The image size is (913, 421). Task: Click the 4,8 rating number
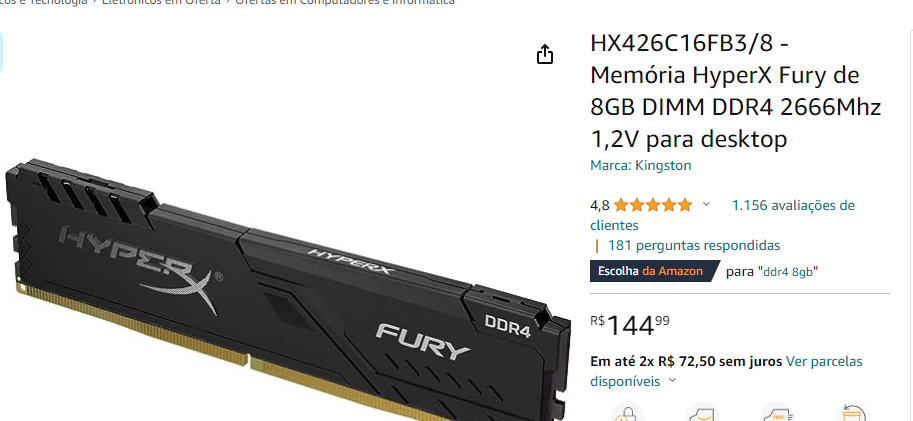[600, 205]
